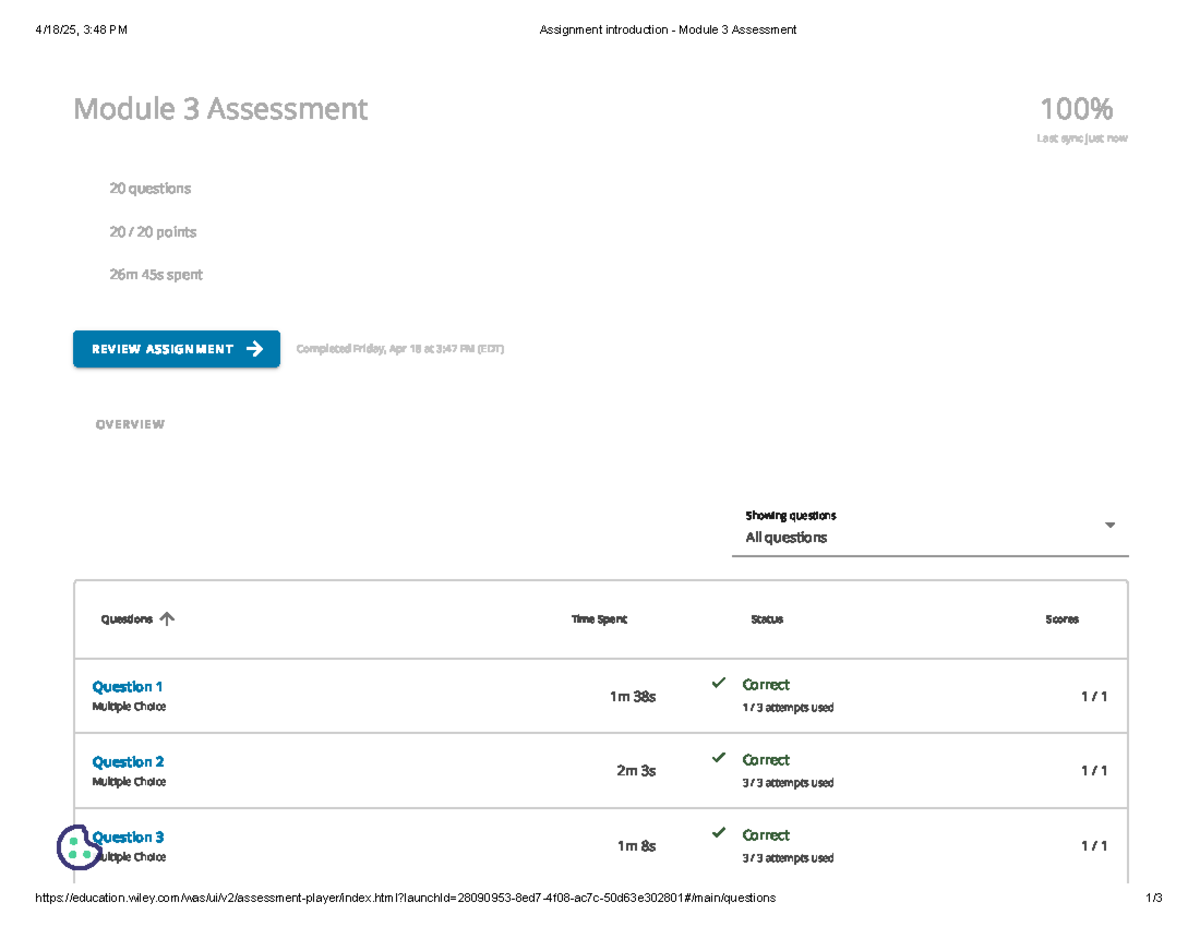Click the ascending sort arrow next to Questions header
Image resolution: width=1200 pixels, height=927 pixels.
[x=167, y=618]
